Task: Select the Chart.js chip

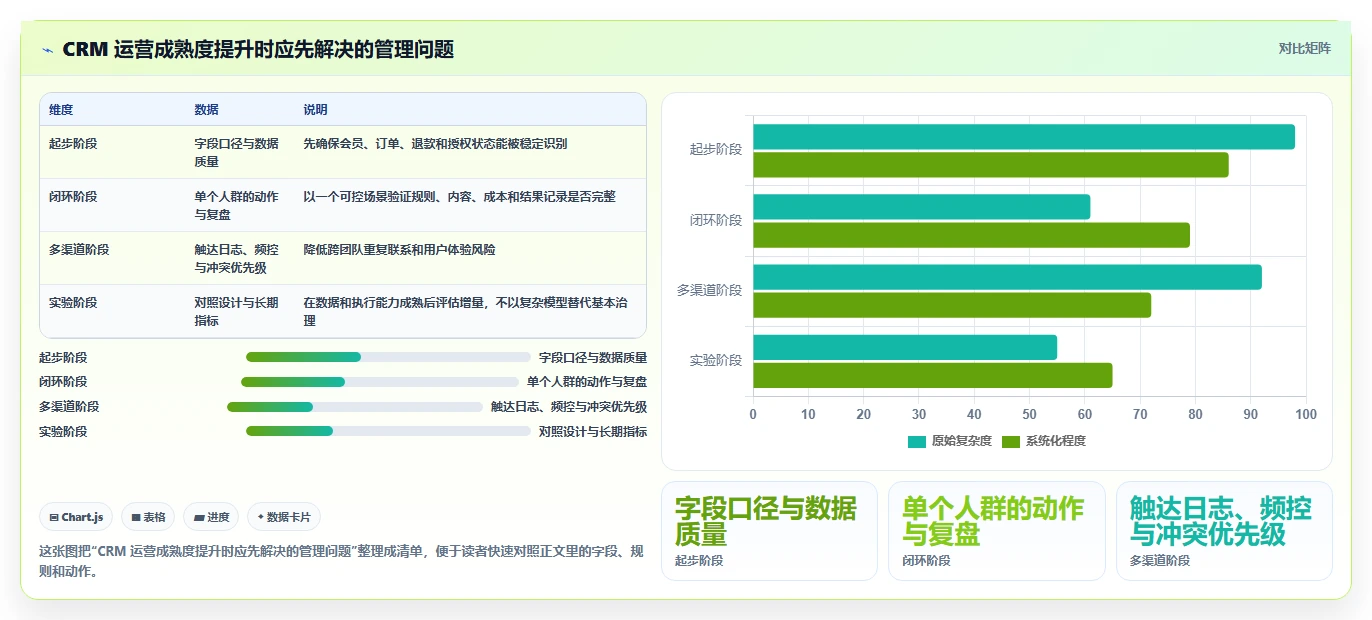Action: (x=77, y=517)
